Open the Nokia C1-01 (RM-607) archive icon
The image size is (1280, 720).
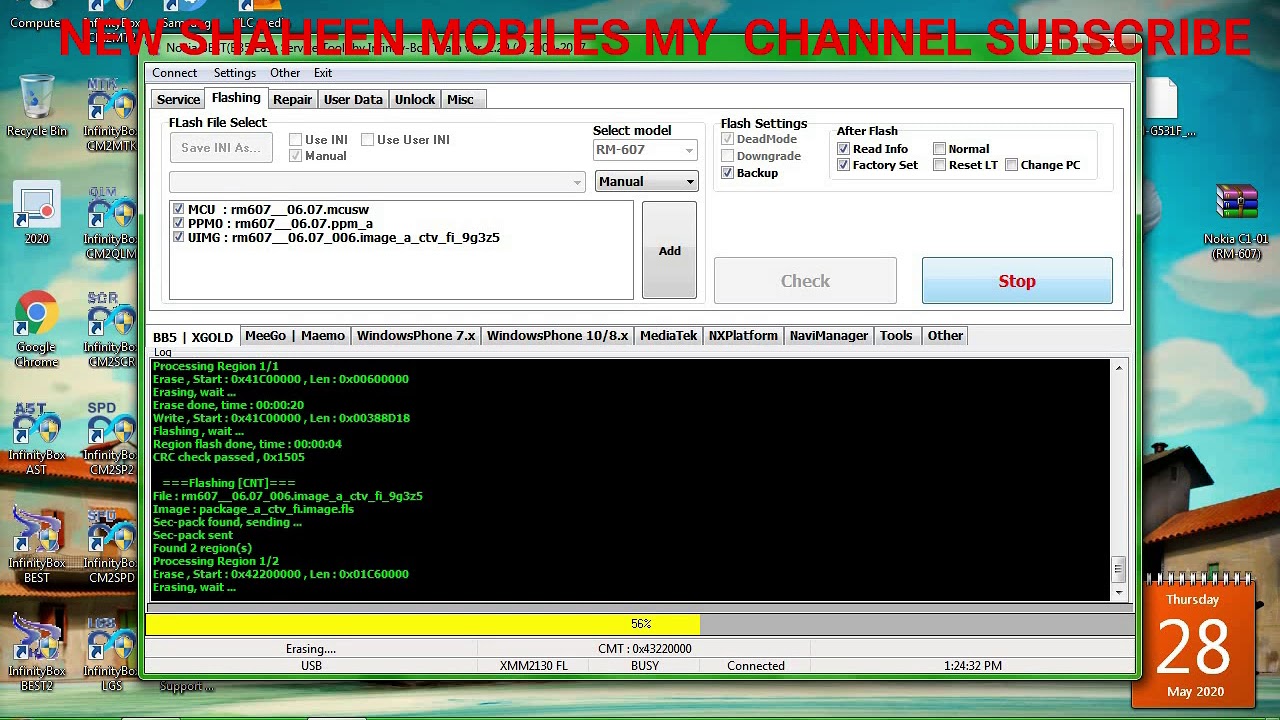(1236, 221)
